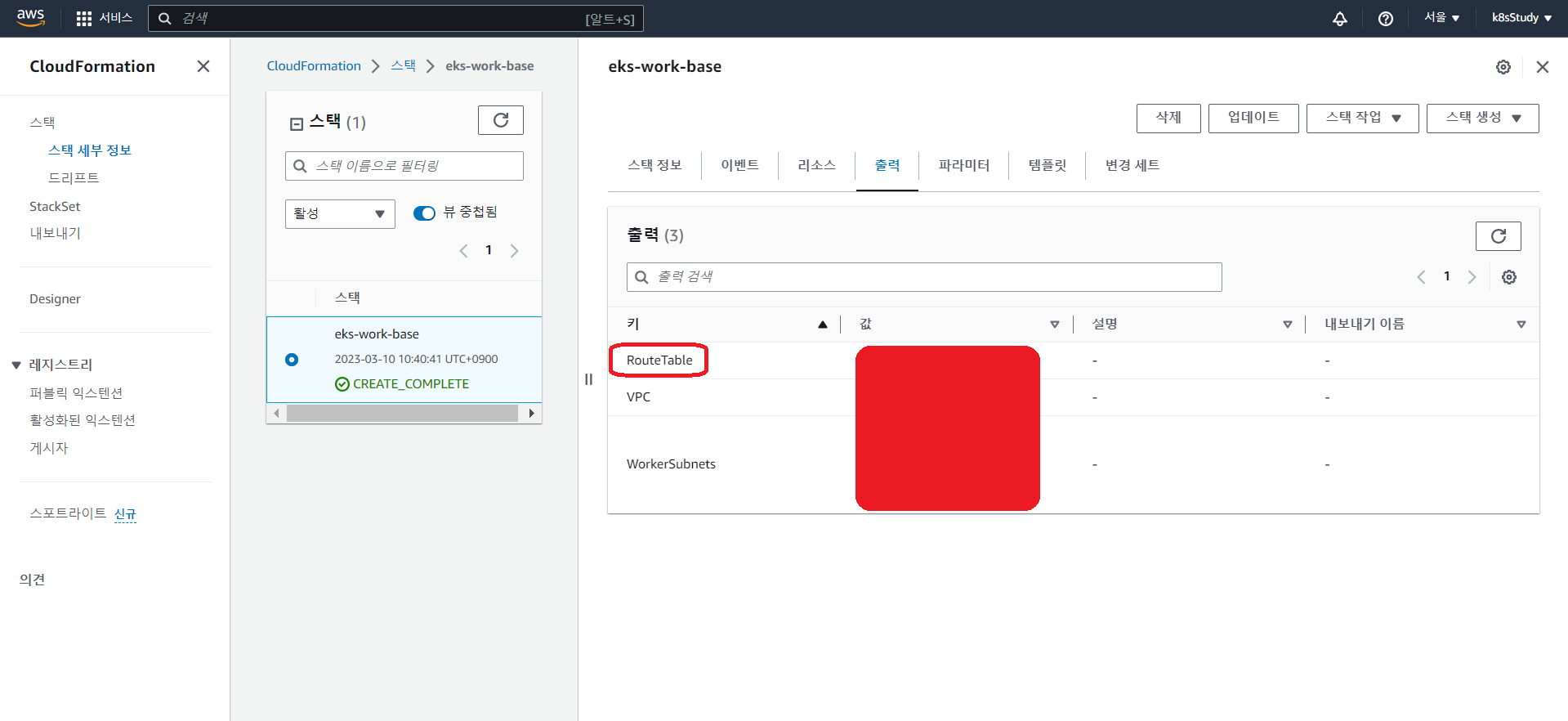The height and width of the screenshot is (721, 1568).
Task: Open 스포트라이트 in the sidebar
Action: (x=68, y=513)
